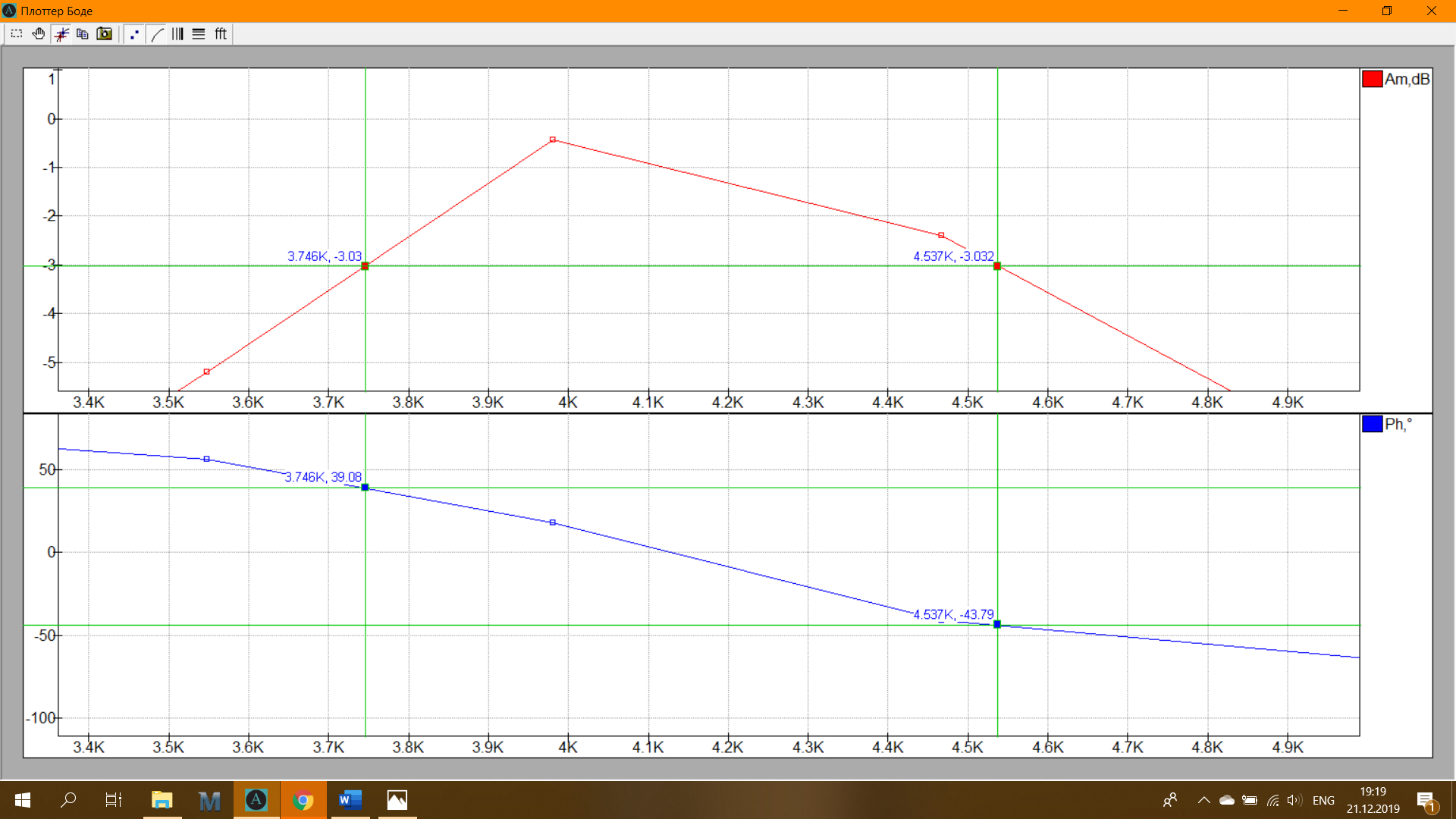This screenshot has width=1456, height=819.
Task: Toggle the curve line display button
Action: [157, 34]
